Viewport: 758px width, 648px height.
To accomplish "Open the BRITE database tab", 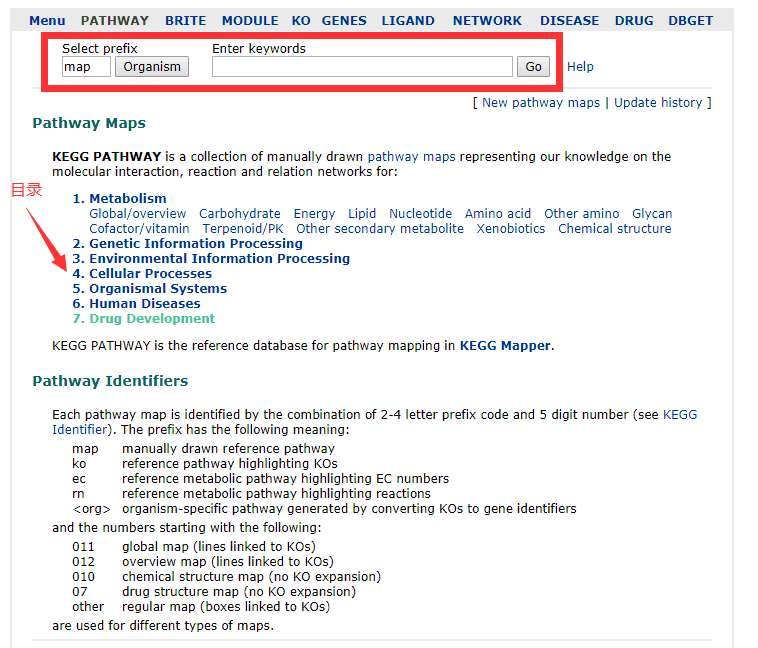I will click(186, 20).
